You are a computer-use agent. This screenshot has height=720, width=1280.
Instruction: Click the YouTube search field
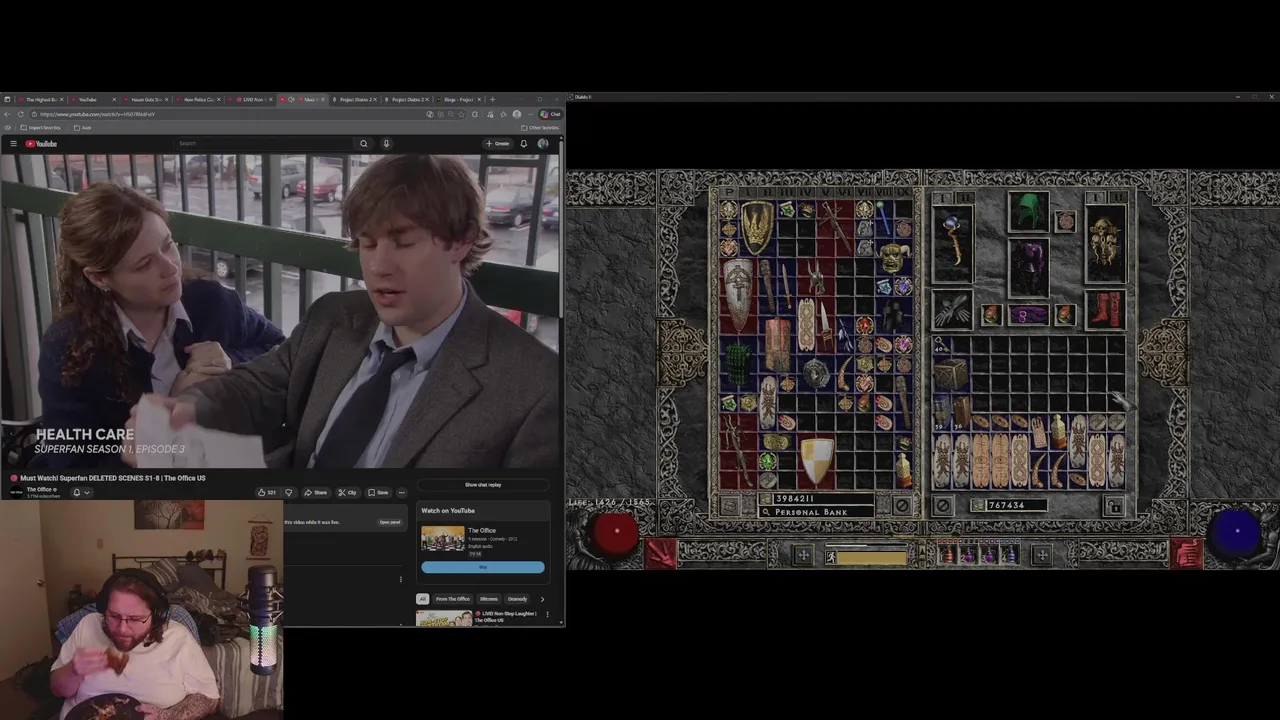(265, 143)
